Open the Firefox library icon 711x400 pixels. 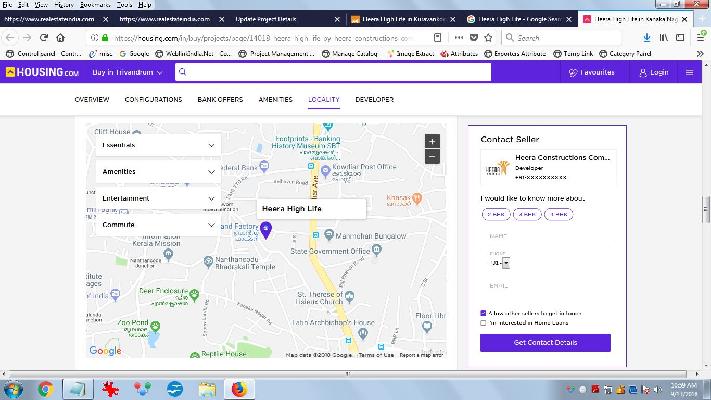click(x=664, y=38)
